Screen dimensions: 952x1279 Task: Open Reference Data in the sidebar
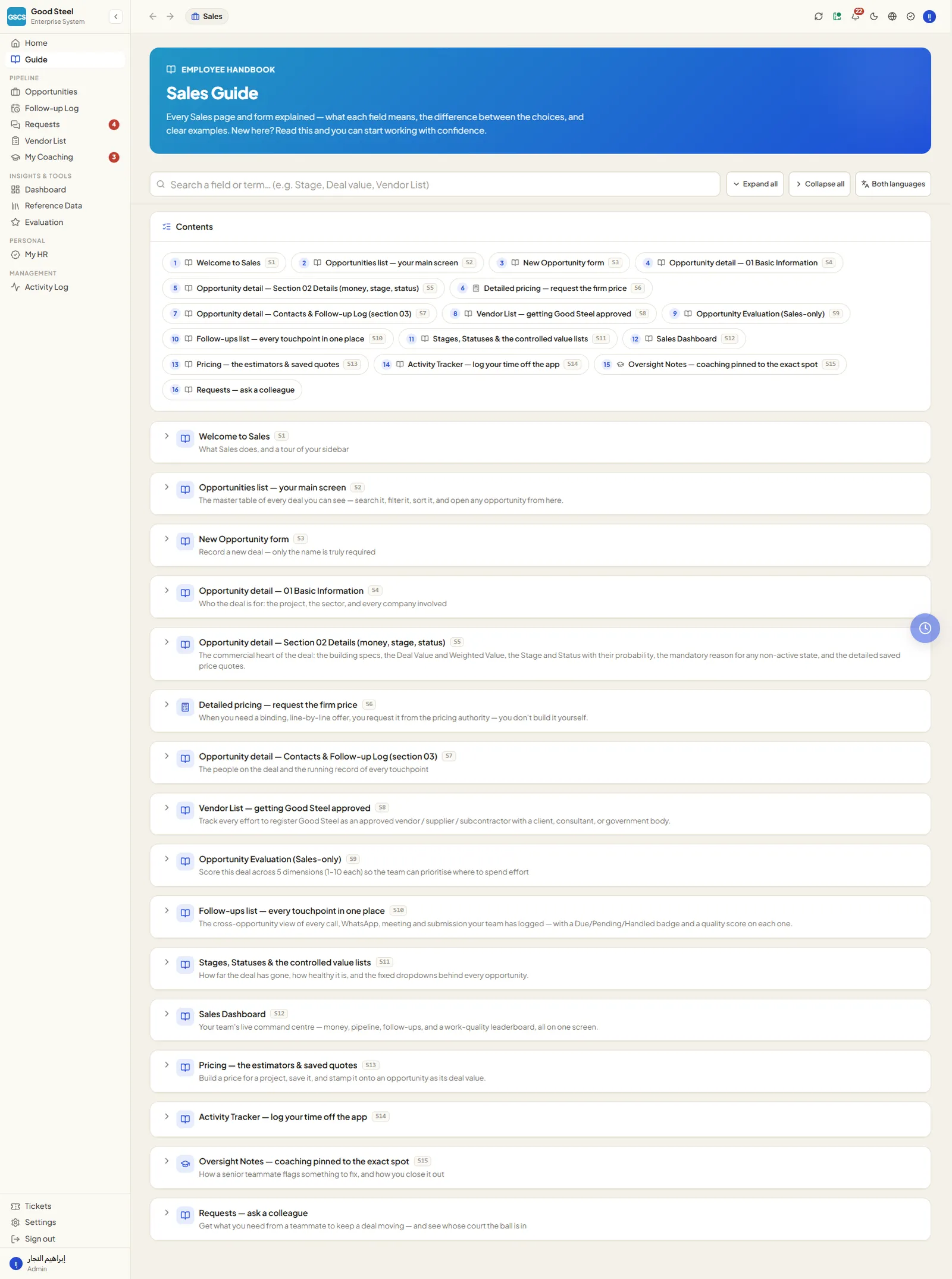coord(65,206)
